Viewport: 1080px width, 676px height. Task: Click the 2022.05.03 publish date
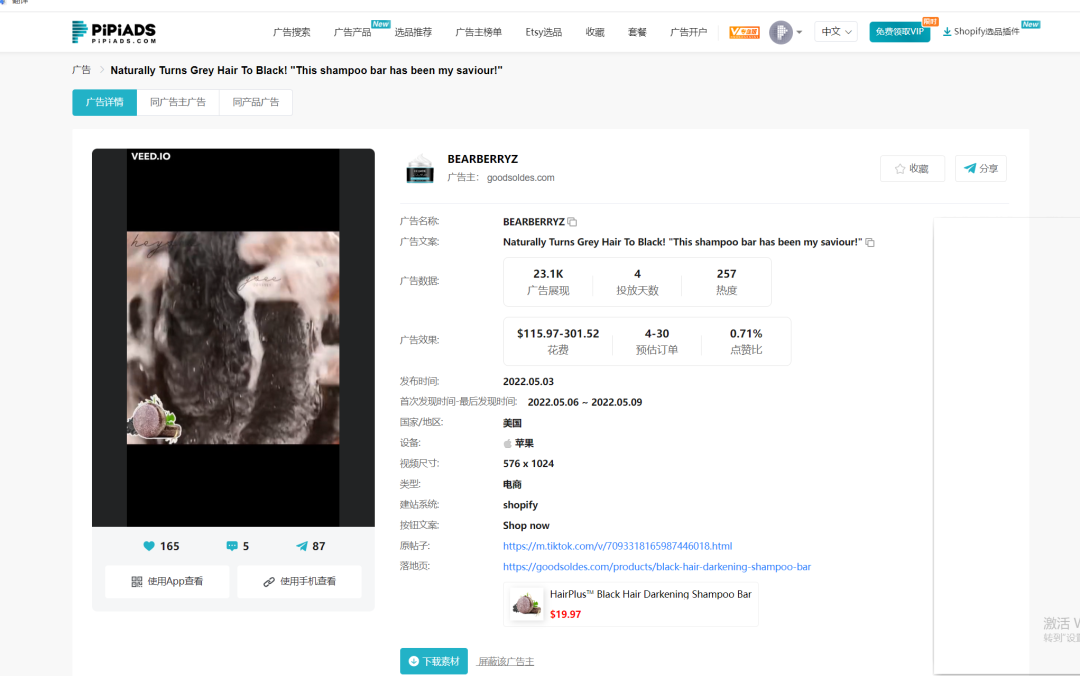(528, 381)
